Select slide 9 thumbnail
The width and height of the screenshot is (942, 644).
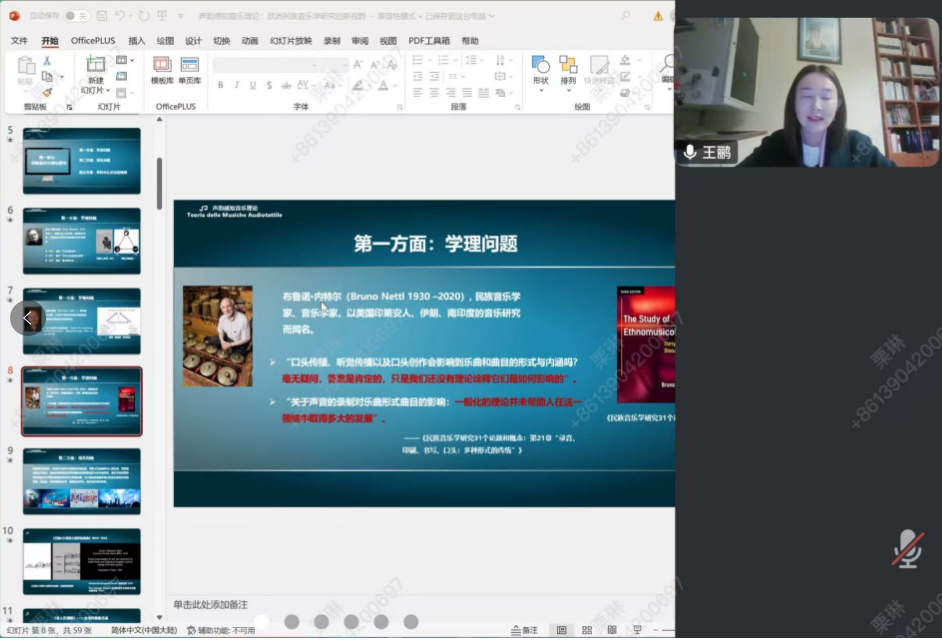pyautogui.click(x=81, y=481)
